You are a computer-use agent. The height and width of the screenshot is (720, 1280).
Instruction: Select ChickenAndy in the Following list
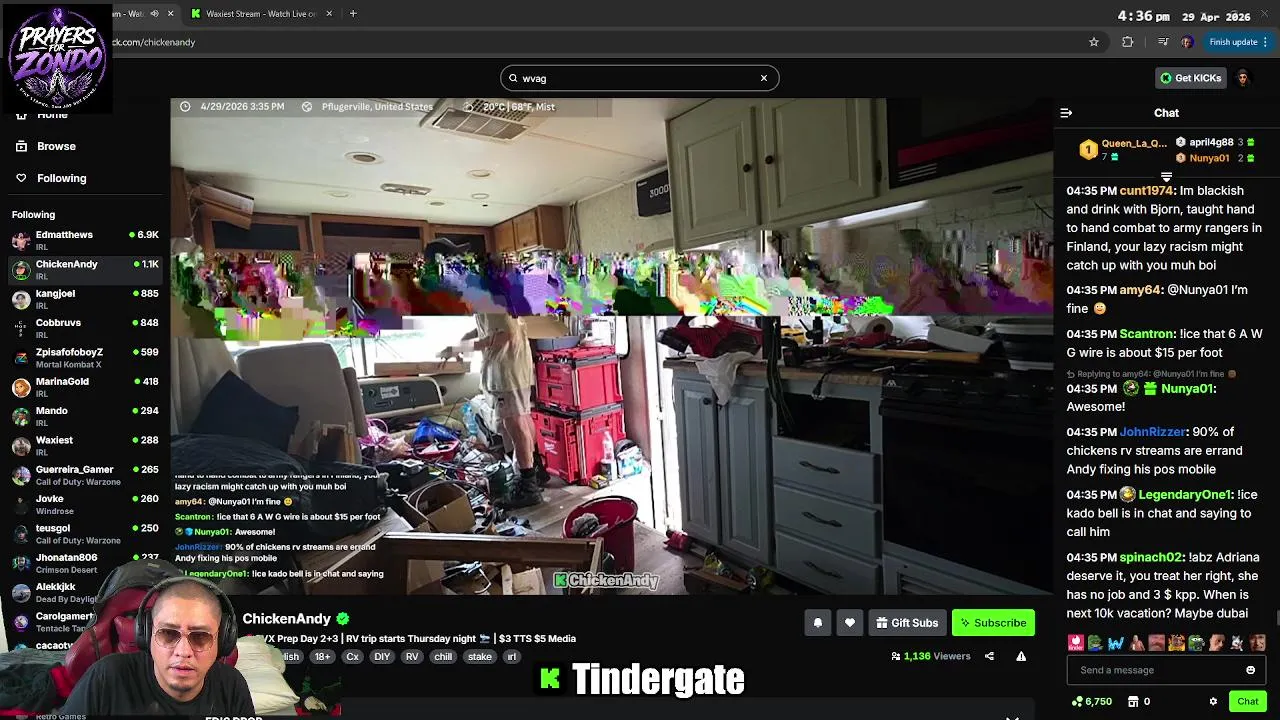[85, 269]
